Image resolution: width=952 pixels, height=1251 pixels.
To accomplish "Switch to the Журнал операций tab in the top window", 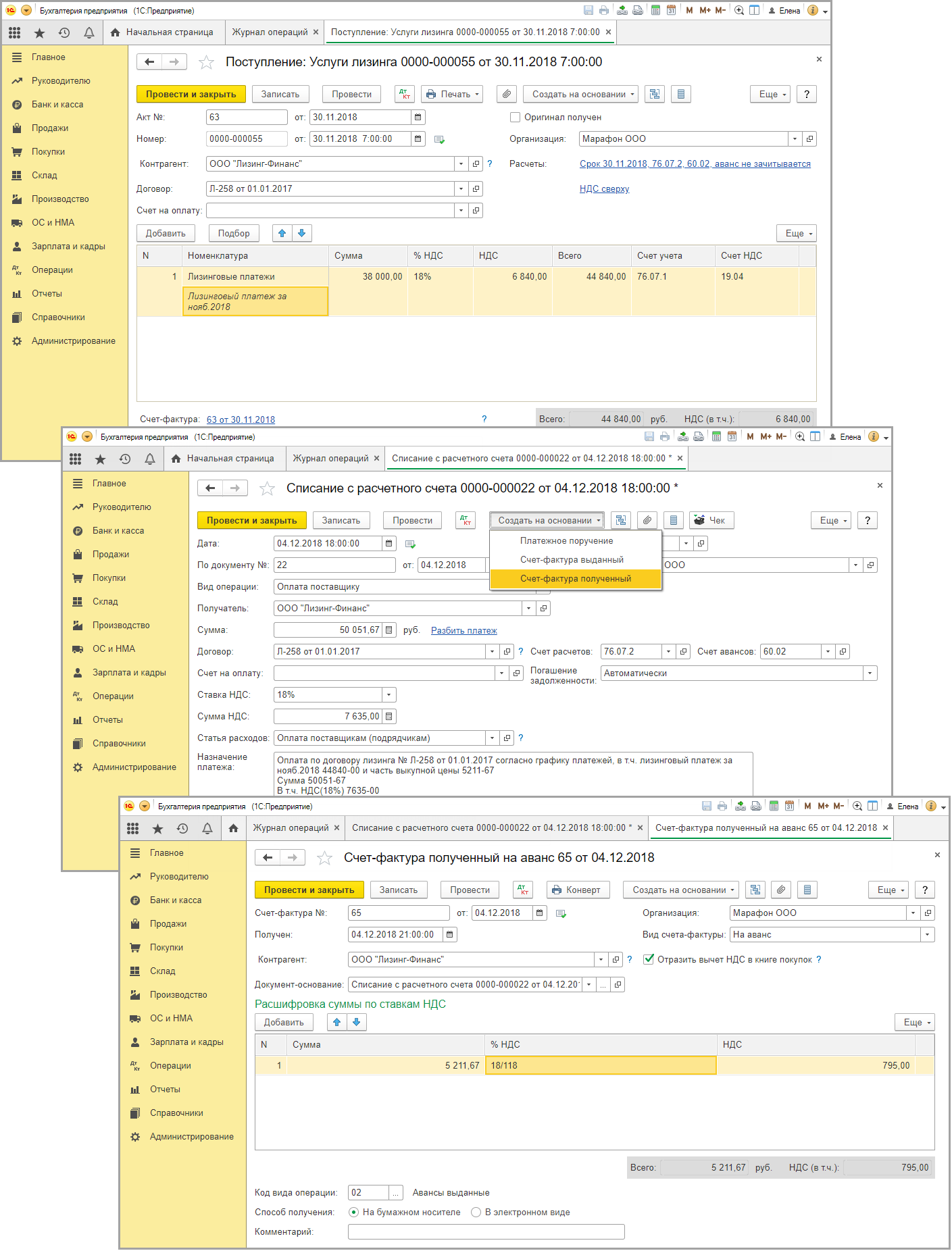I will pyautogui.click(x=270, y=32).
